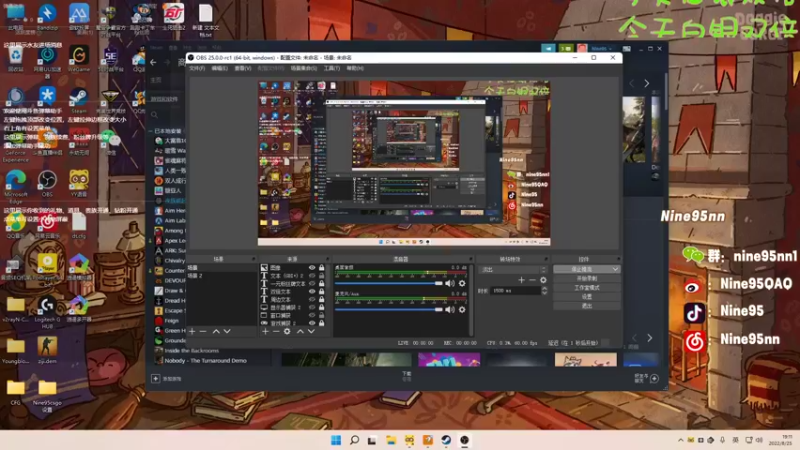Screen dimensions: 800x450
Task: Open Steam account name dropdown
Action: [x=602, y=48]
